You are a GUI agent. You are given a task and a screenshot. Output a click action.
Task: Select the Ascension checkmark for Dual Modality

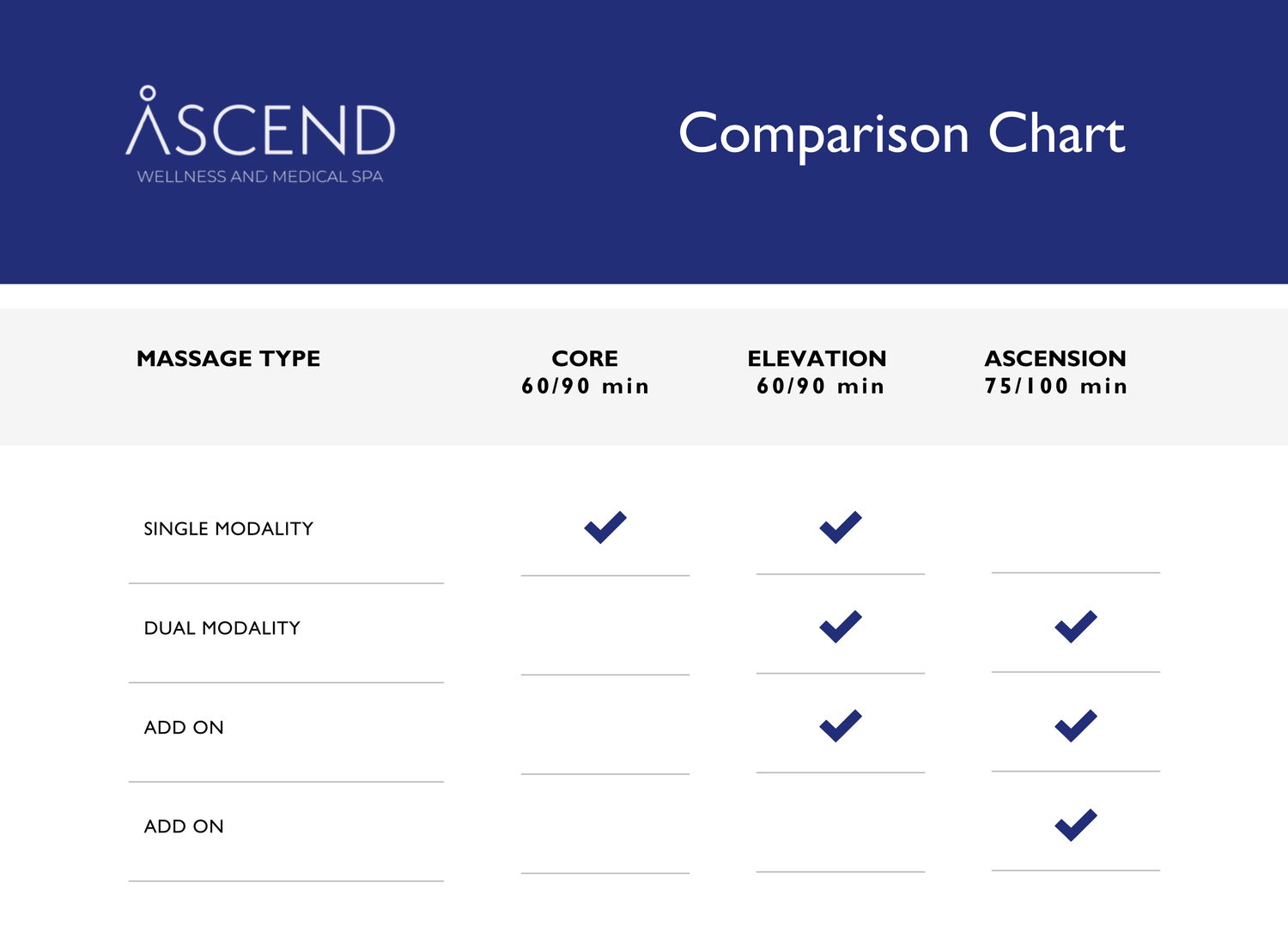tap(1076, 626)
